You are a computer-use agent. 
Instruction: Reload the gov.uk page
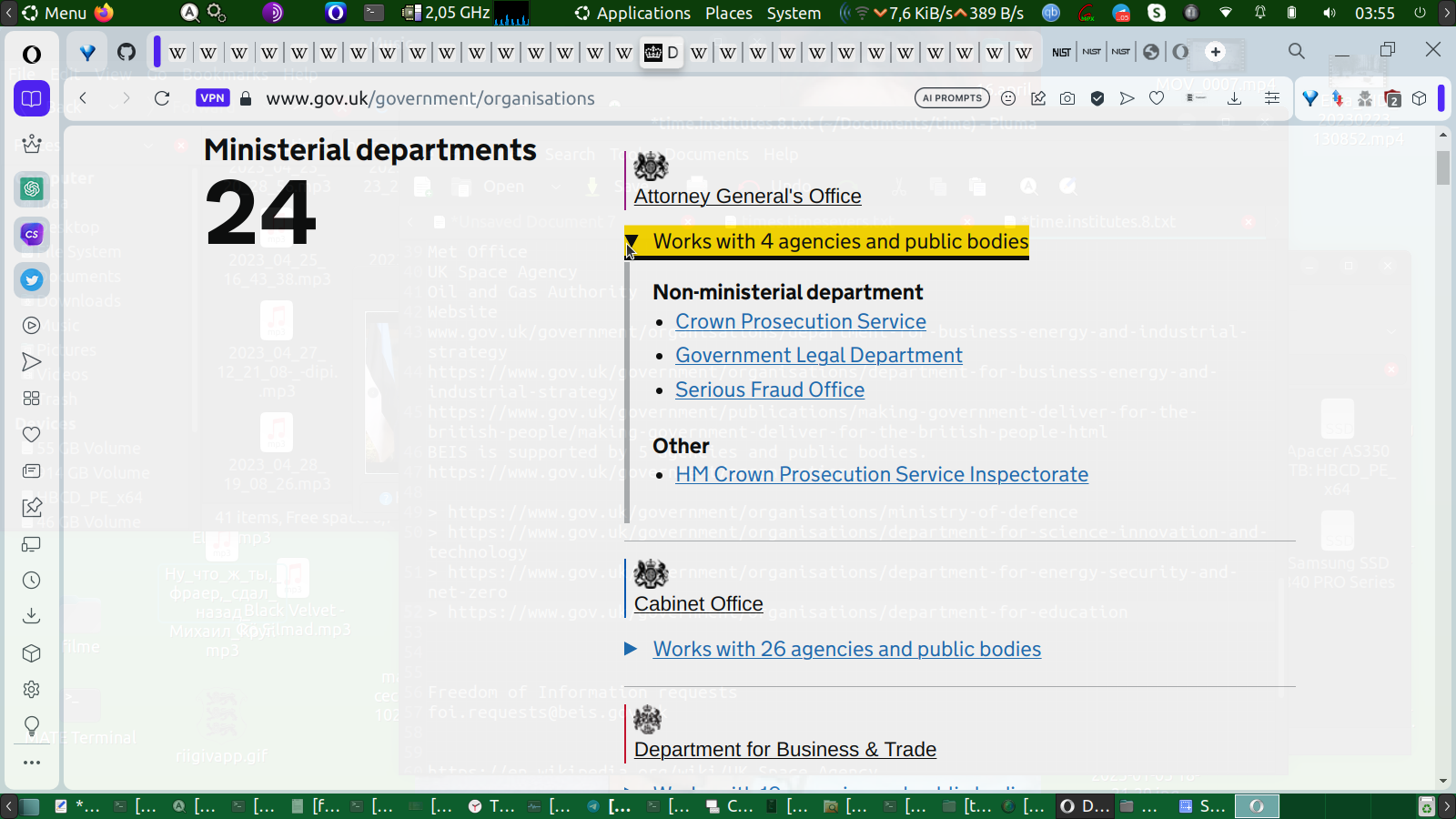[x=162, y=98]
